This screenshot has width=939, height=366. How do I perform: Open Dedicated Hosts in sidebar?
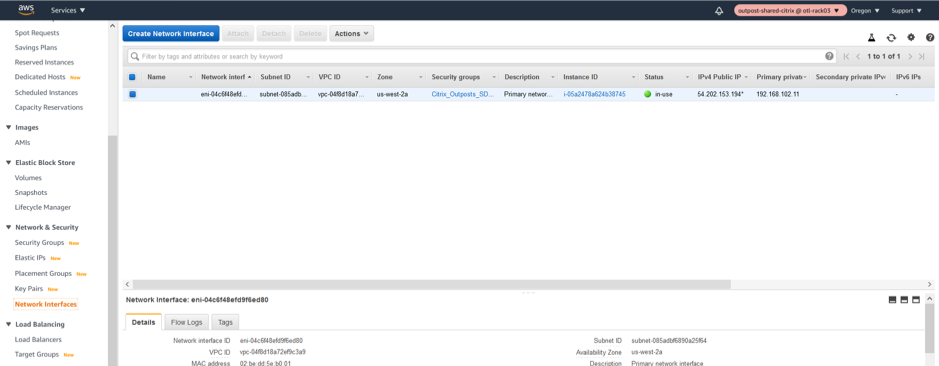(40, 77)
